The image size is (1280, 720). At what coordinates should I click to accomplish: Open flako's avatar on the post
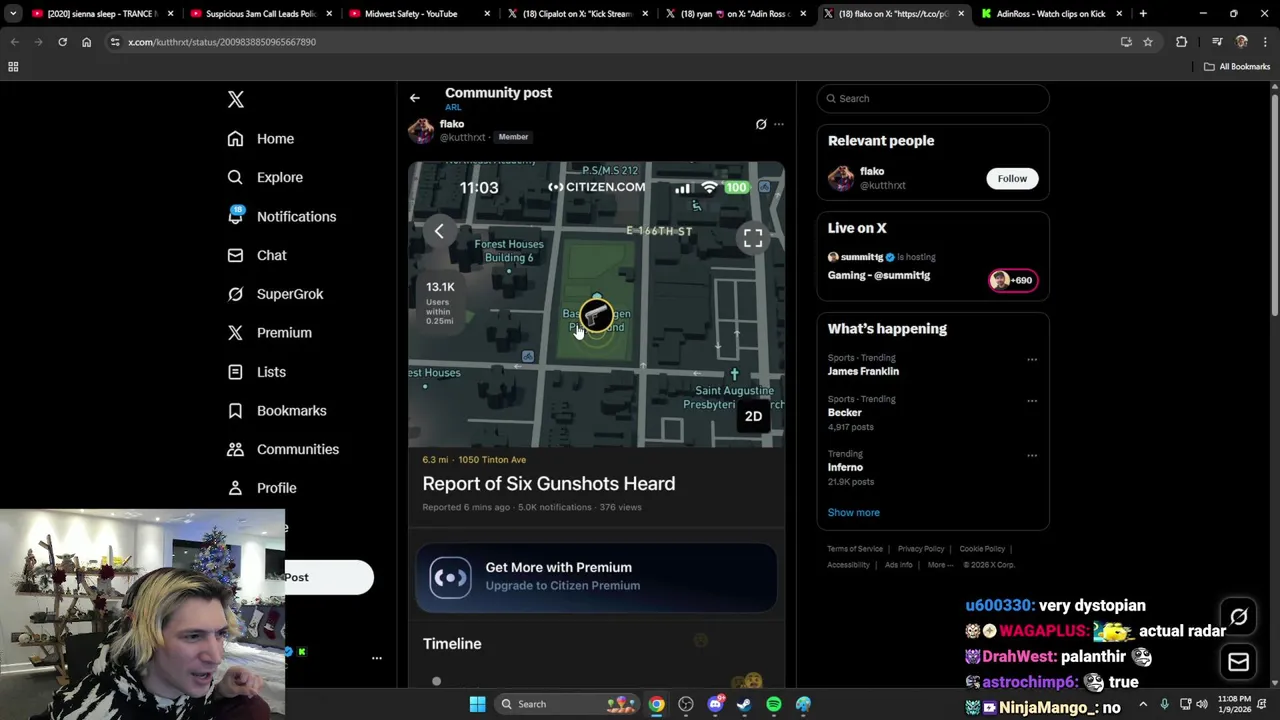(421, 130)
